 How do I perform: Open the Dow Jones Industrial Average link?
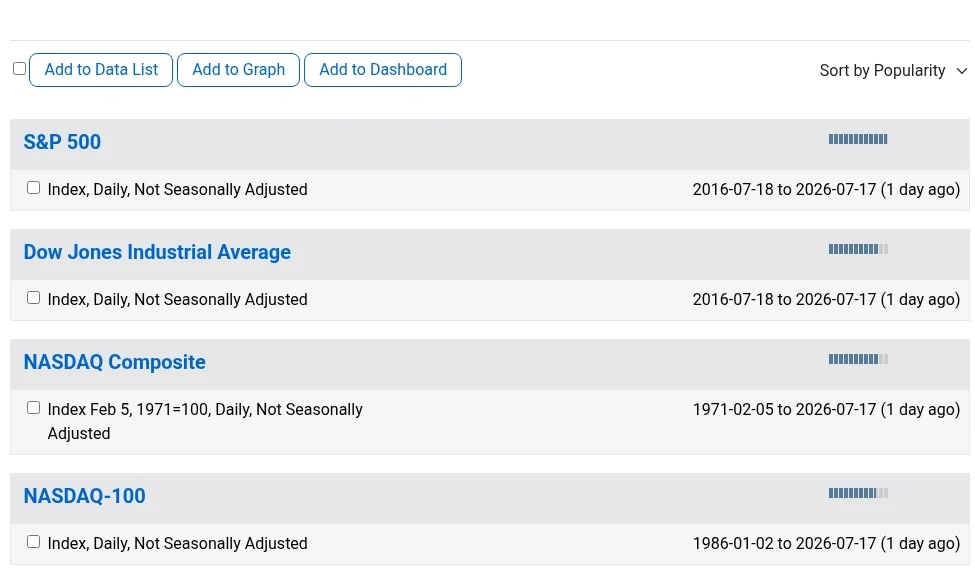point(157,252)
